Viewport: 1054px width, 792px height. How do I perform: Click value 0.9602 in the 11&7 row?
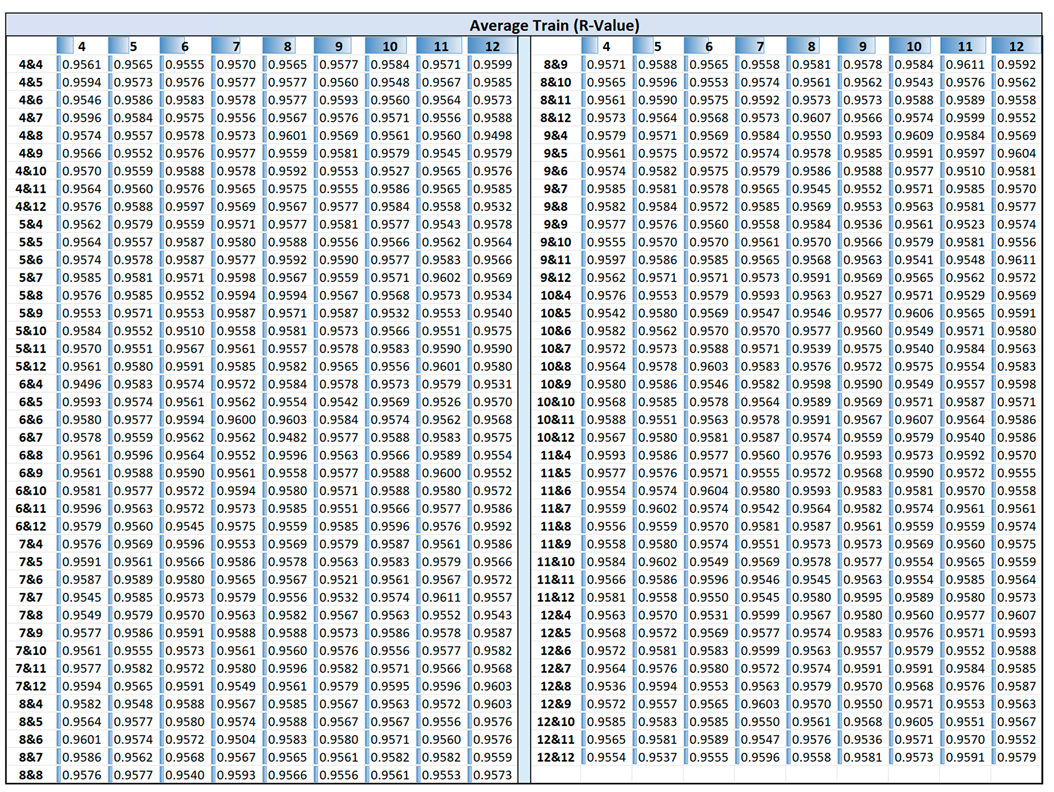[657, 508]
